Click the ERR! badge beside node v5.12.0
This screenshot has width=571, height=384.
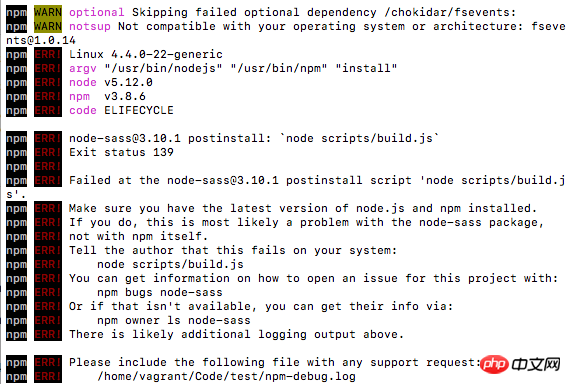coord(48,82)
